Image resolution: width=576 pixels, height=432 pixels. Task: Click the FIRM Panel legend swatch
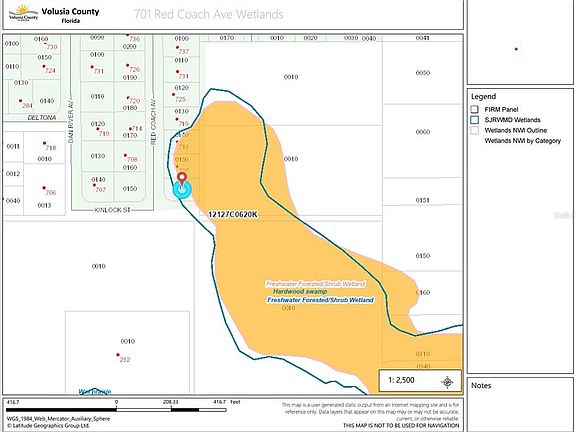(x=475, y=109)
